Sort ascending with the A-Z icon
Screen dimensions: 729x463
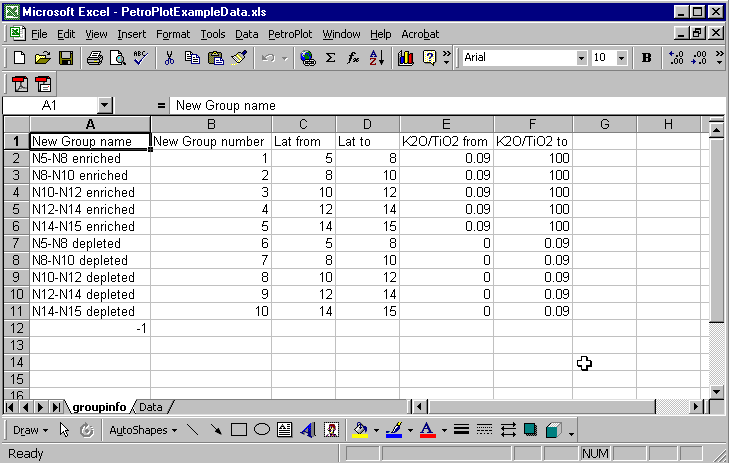(377, 58)
